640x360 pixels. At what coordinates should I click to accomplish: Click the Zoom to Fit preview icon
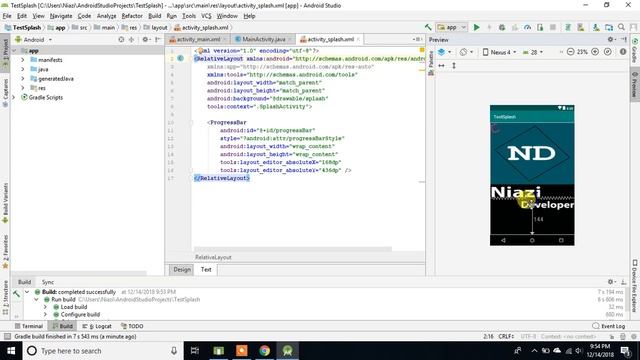tap(608, 52)
